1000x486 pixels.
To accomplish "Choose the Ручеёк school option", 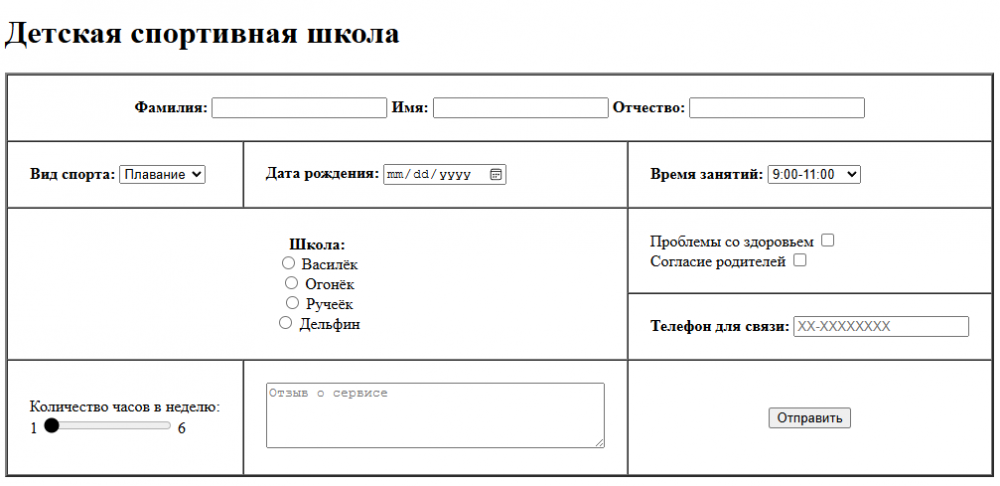I will pos(292,302).
